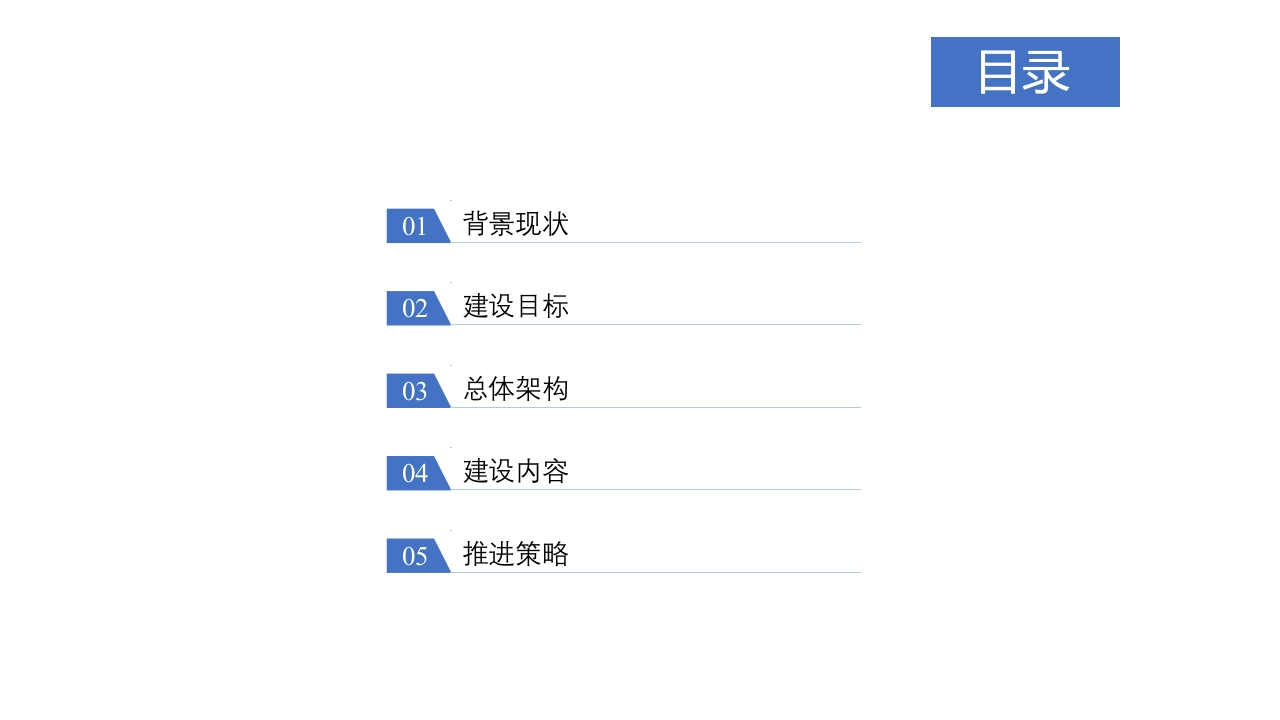Click the underline beneath 背景现状

tap(655, 242)
